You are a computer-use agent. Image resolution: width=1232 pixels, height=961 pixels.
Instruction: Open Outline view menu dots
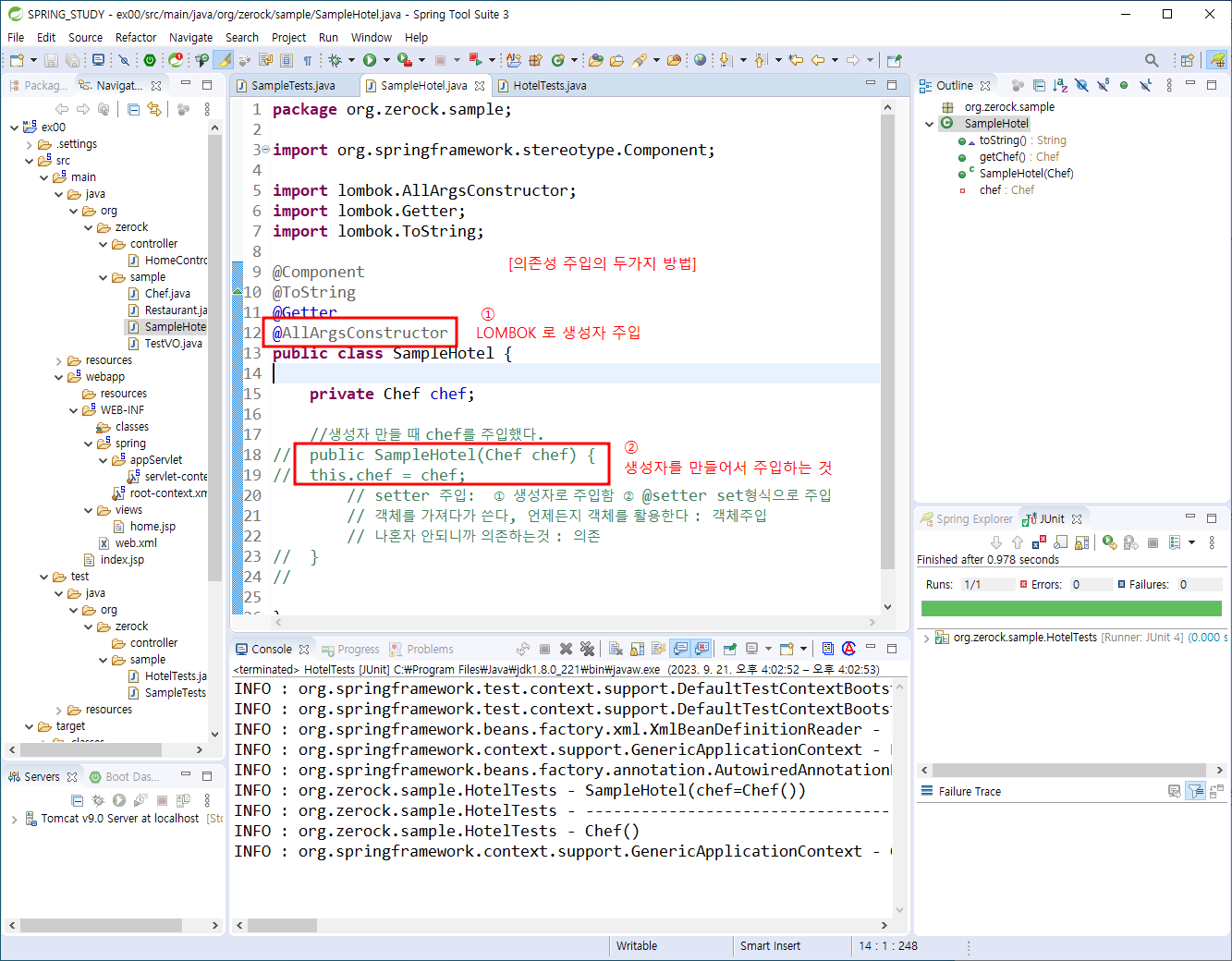point(1169,85)
